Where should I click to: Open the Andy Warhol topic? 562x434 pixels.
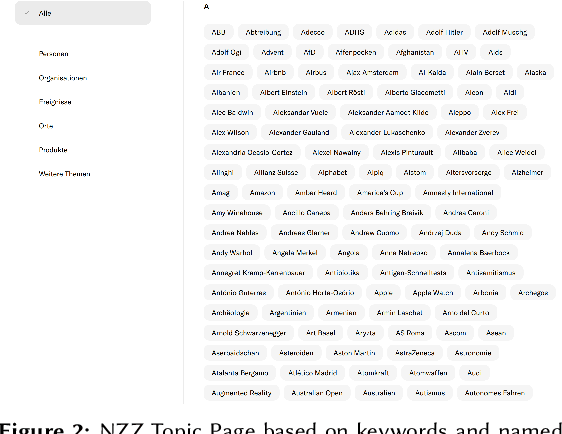(232, 253)
